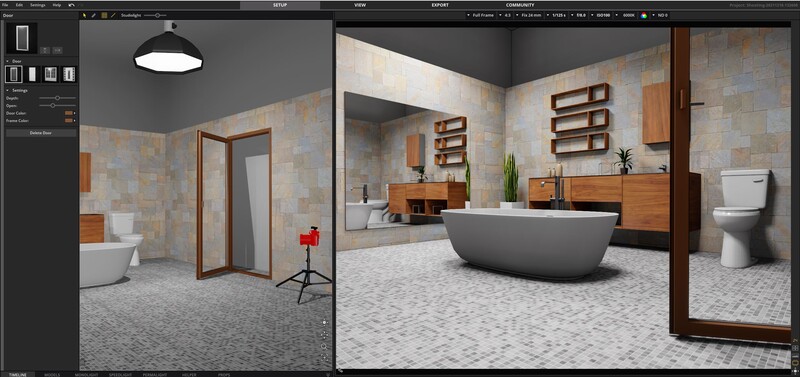Select the plain white door style
This screenshot has height=377, width=800.
click(x=32, y=74)
